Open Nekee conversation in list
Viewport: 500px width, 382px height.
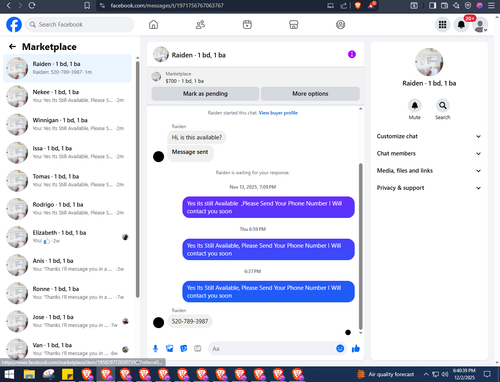click(68, 96)
